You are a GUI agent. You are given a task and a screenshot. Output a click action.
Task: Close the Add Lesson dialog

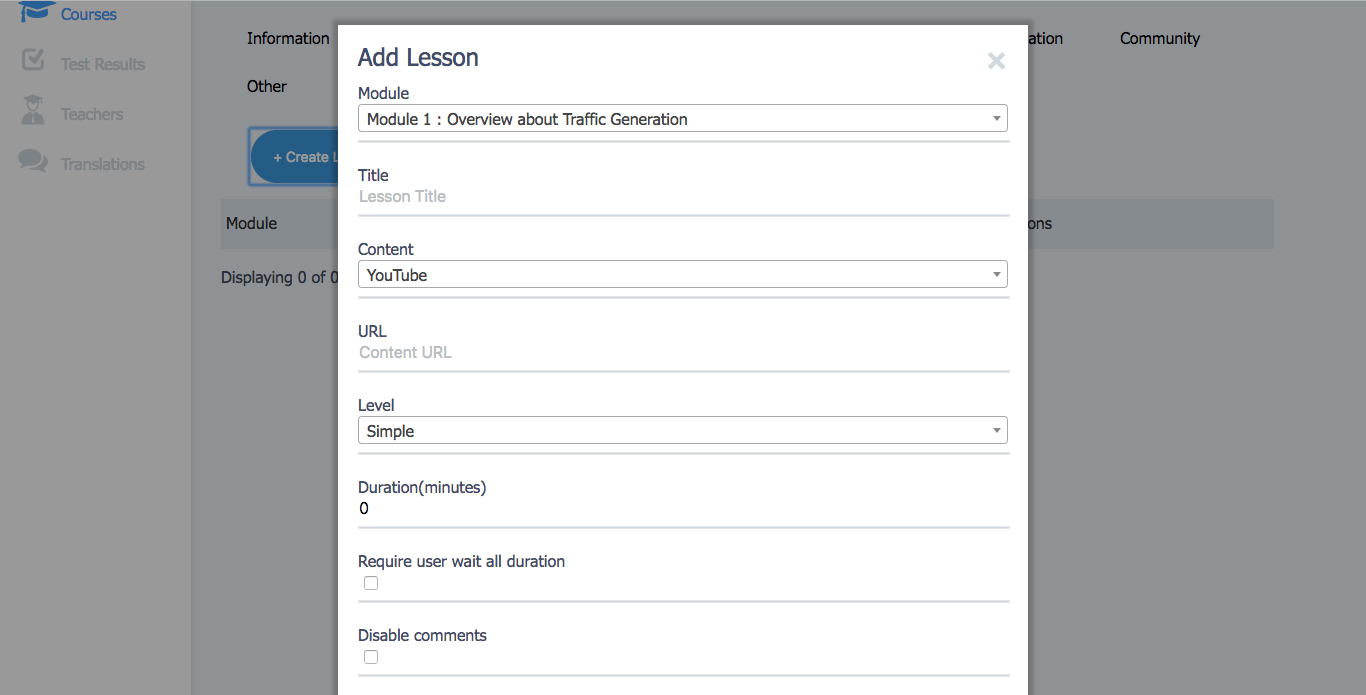pyautogui.click(x=996, y=61)
